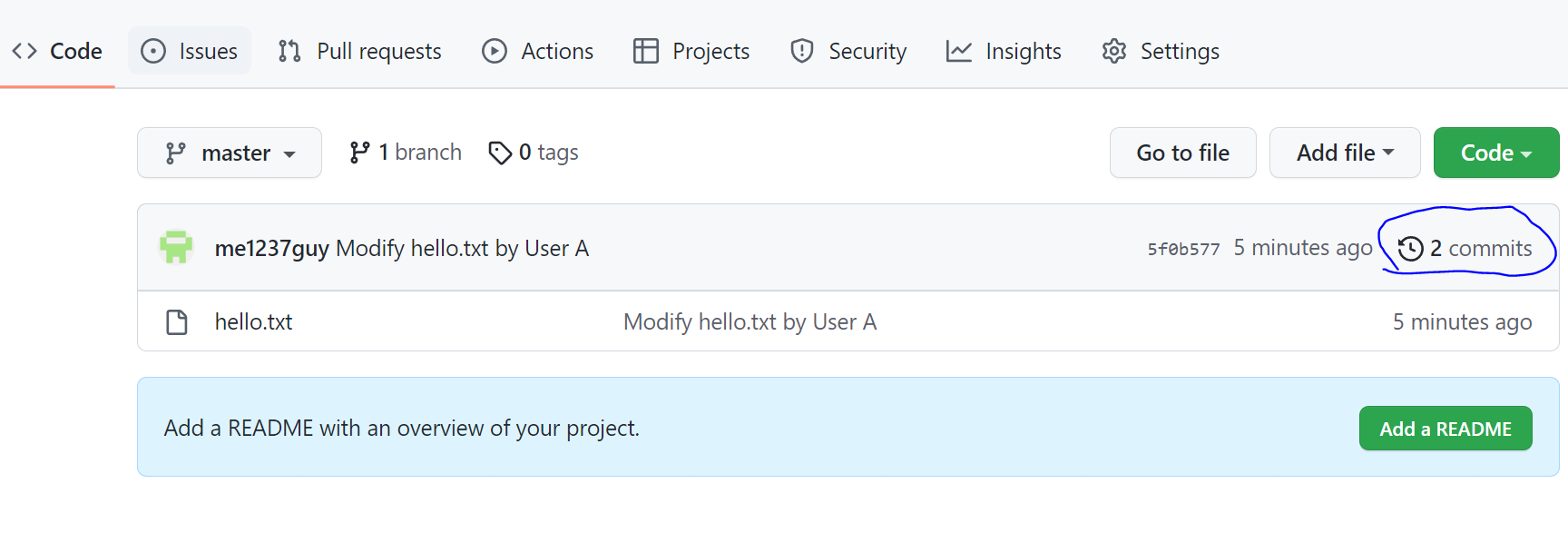
Task: Click the Code tab brackets icon
Action: [x=24, y=51]
